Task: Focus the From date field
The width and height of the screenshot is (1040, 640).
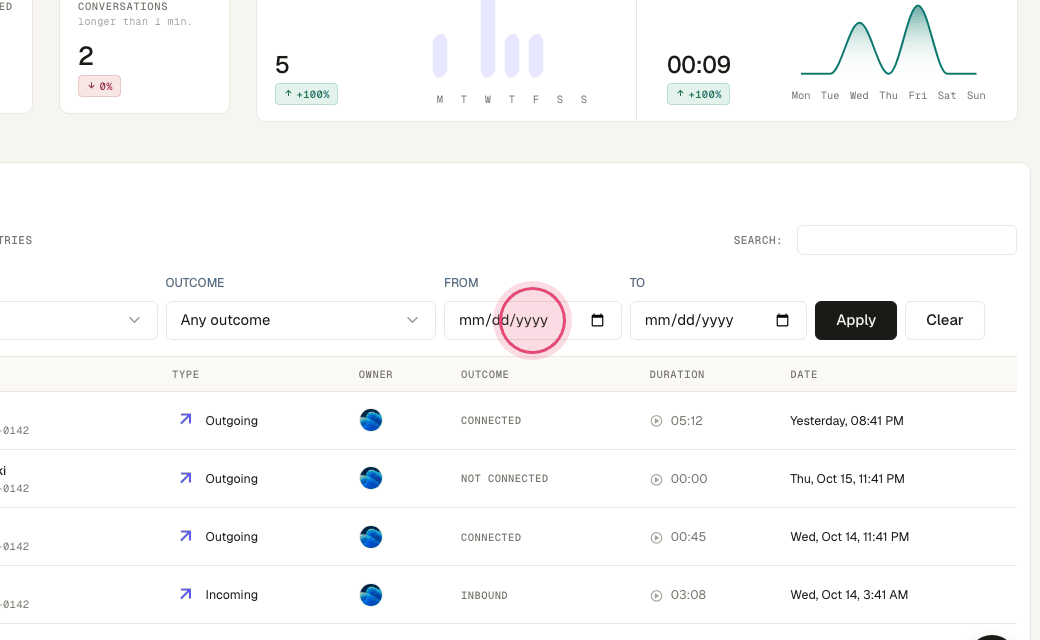Action: pos(533,320)
